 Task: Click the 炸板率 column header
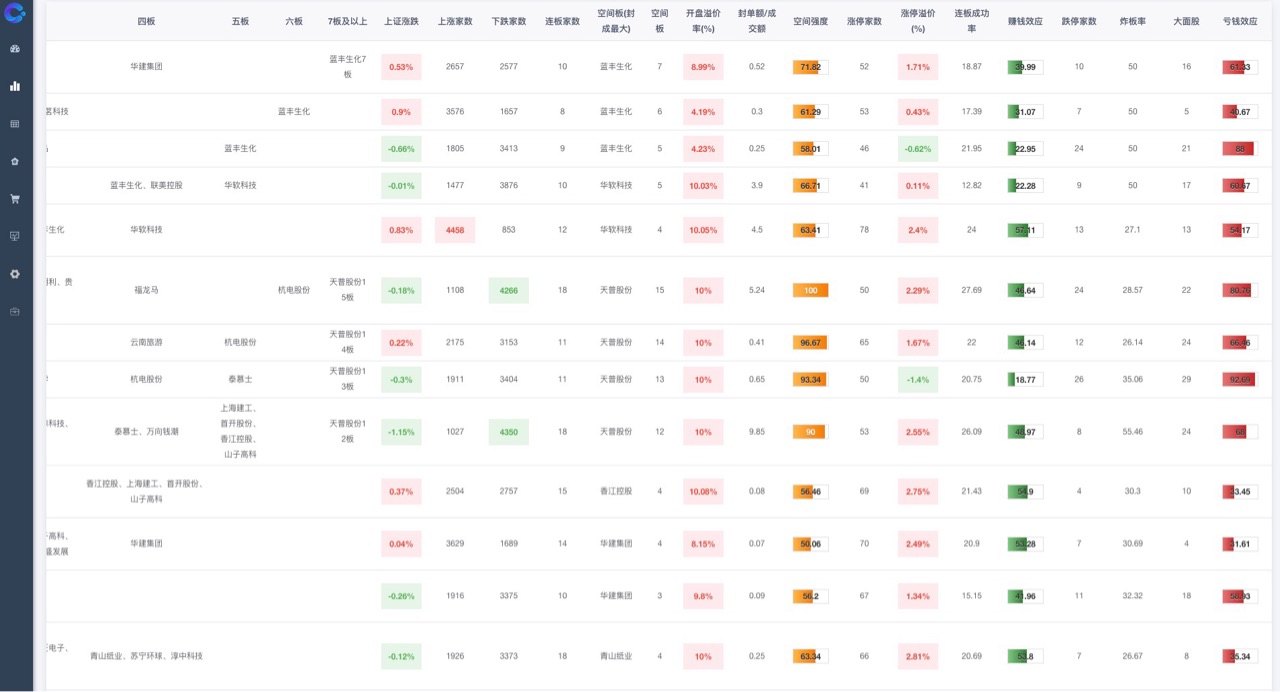click(1133, 21)
